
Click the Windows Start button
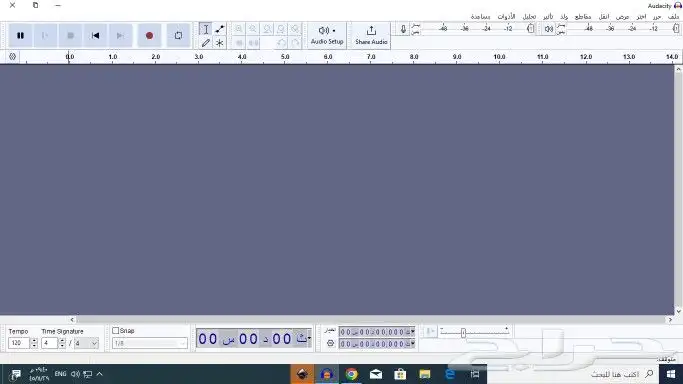tap(671, 374)
